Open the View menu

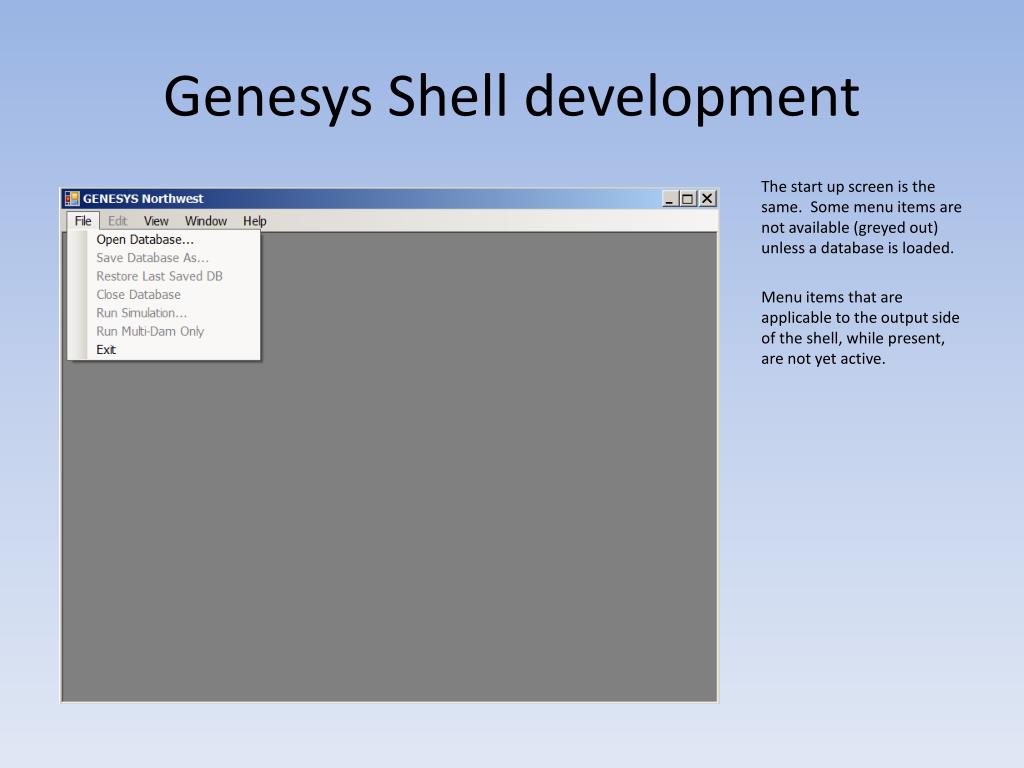(x=156, y=221)
